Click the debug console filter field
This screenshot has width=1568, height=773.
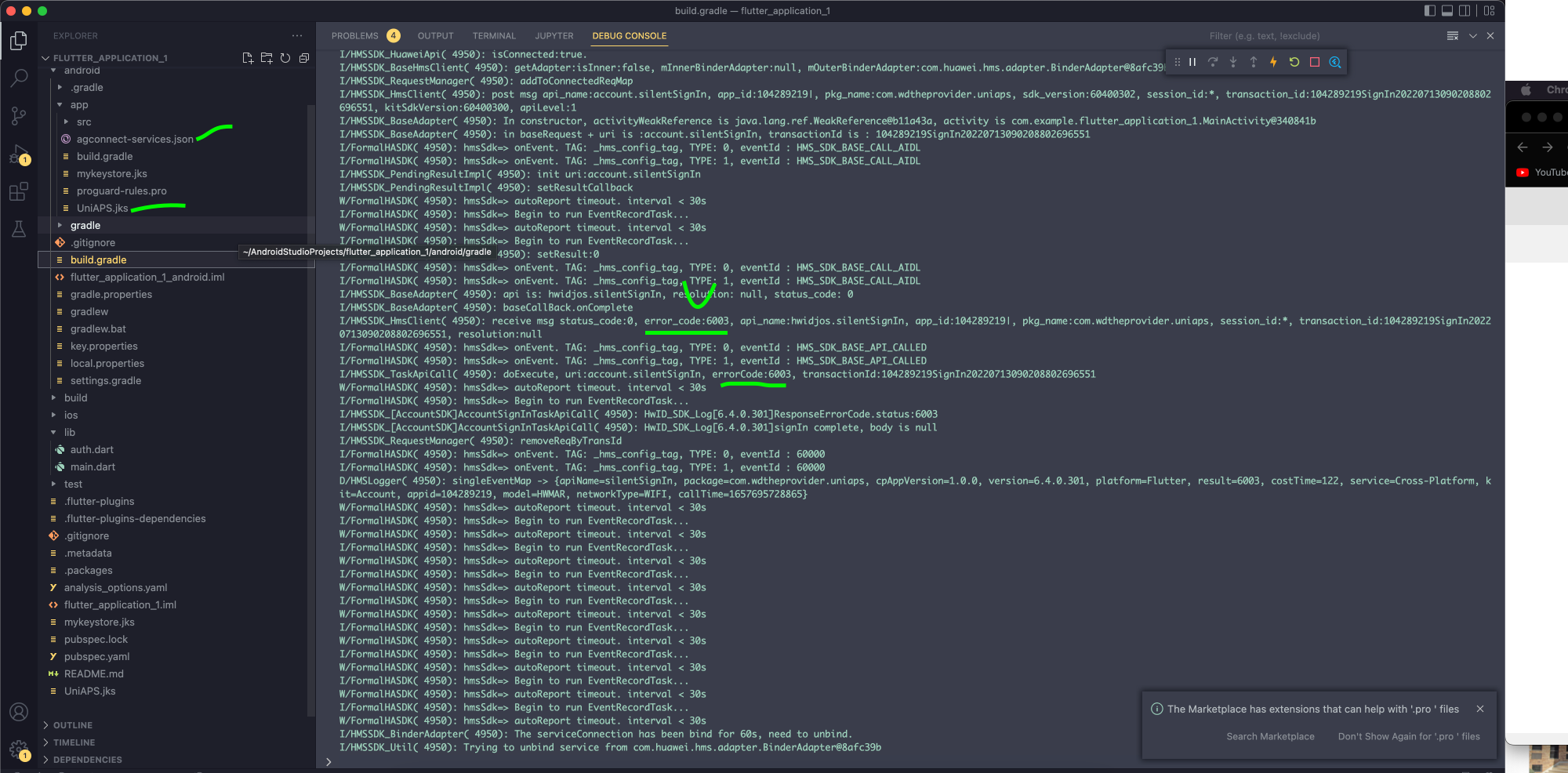tap(1321, 36)
